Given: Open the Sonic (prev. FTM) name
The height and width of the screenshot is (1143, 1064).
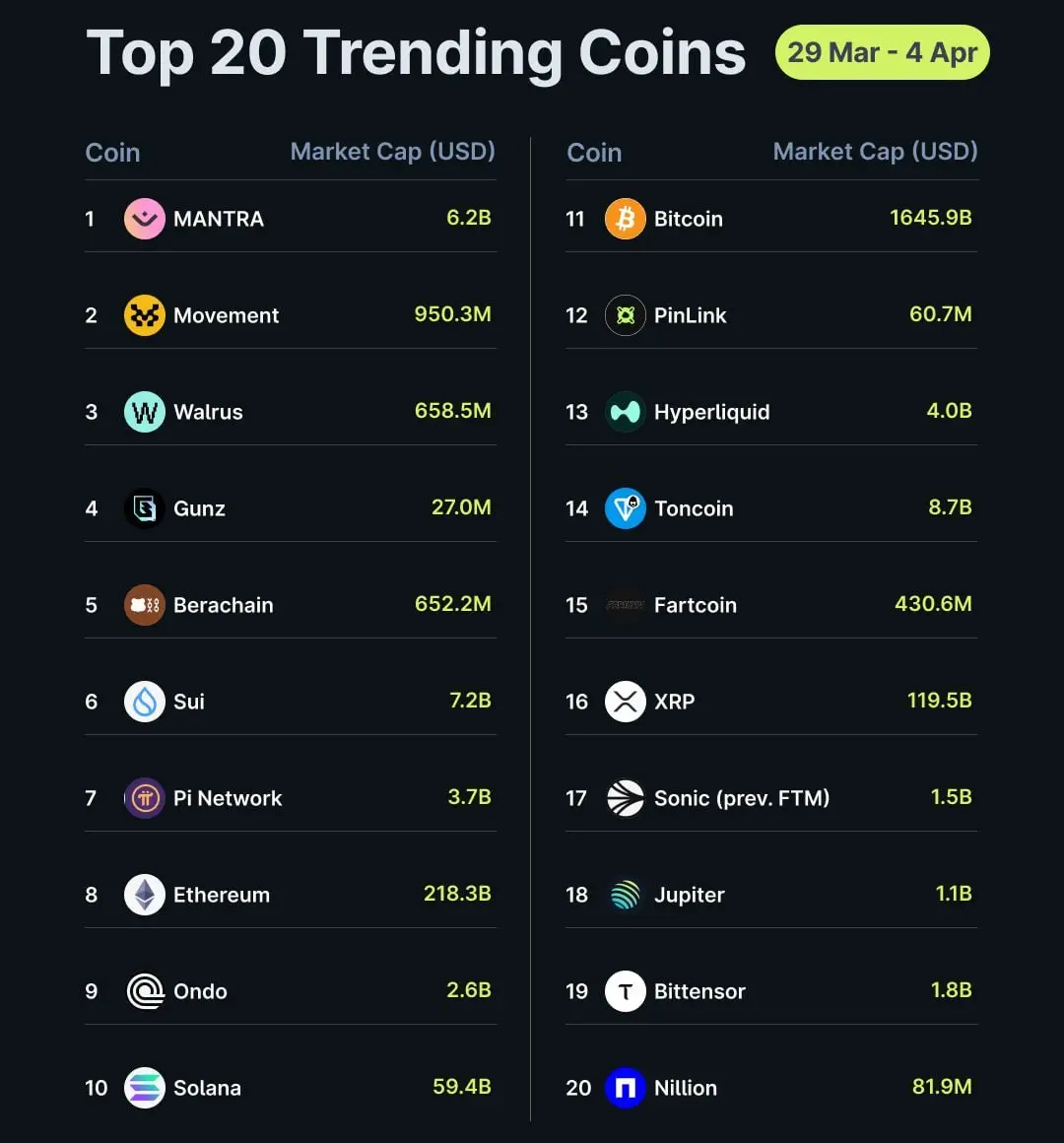Looking at the screenshot, I should point(742,798).
